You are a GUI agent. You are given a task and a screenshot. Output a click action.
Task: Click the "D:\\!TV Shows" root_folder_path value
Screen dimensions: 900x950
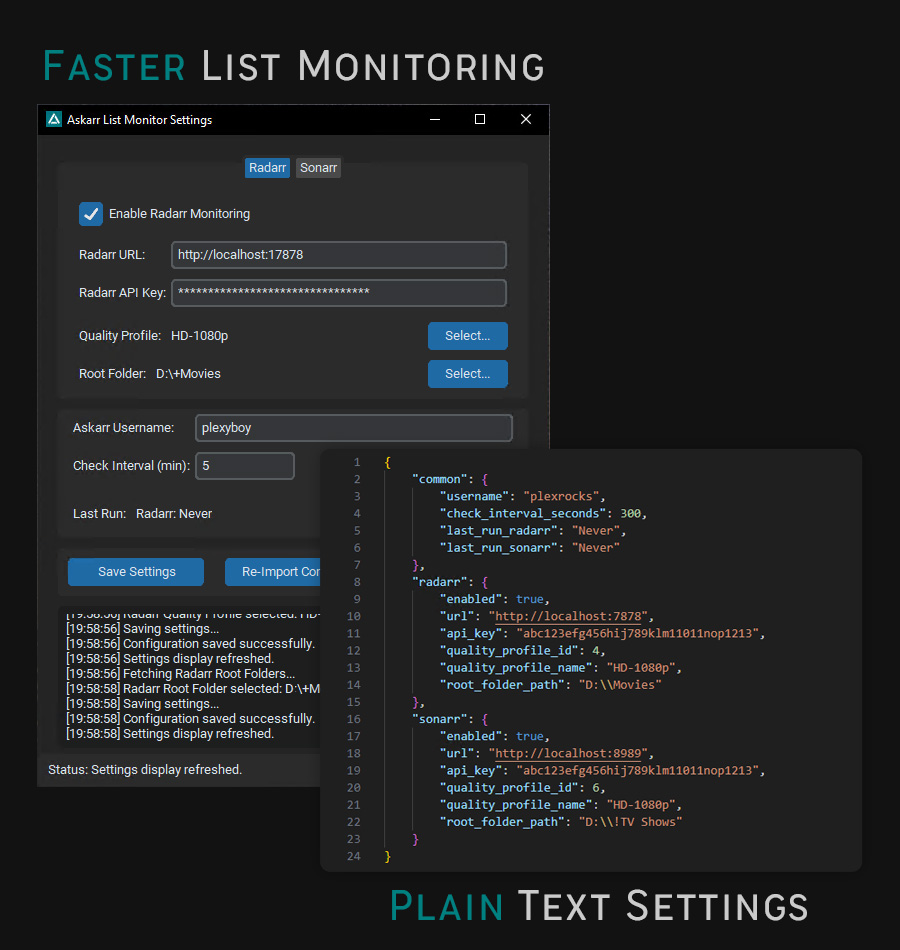[630, 822]
